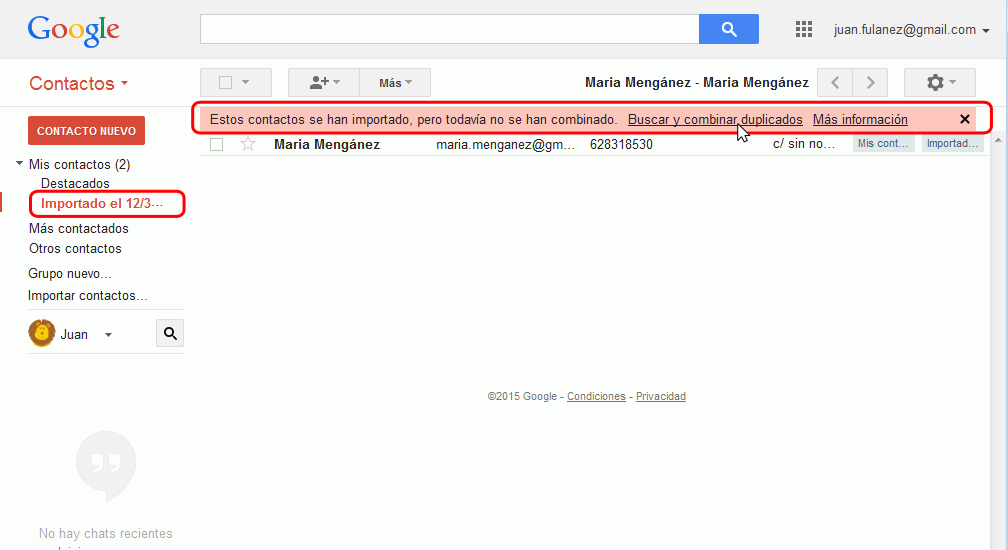Open the Más dropdown menu

[x=395, y=82]
